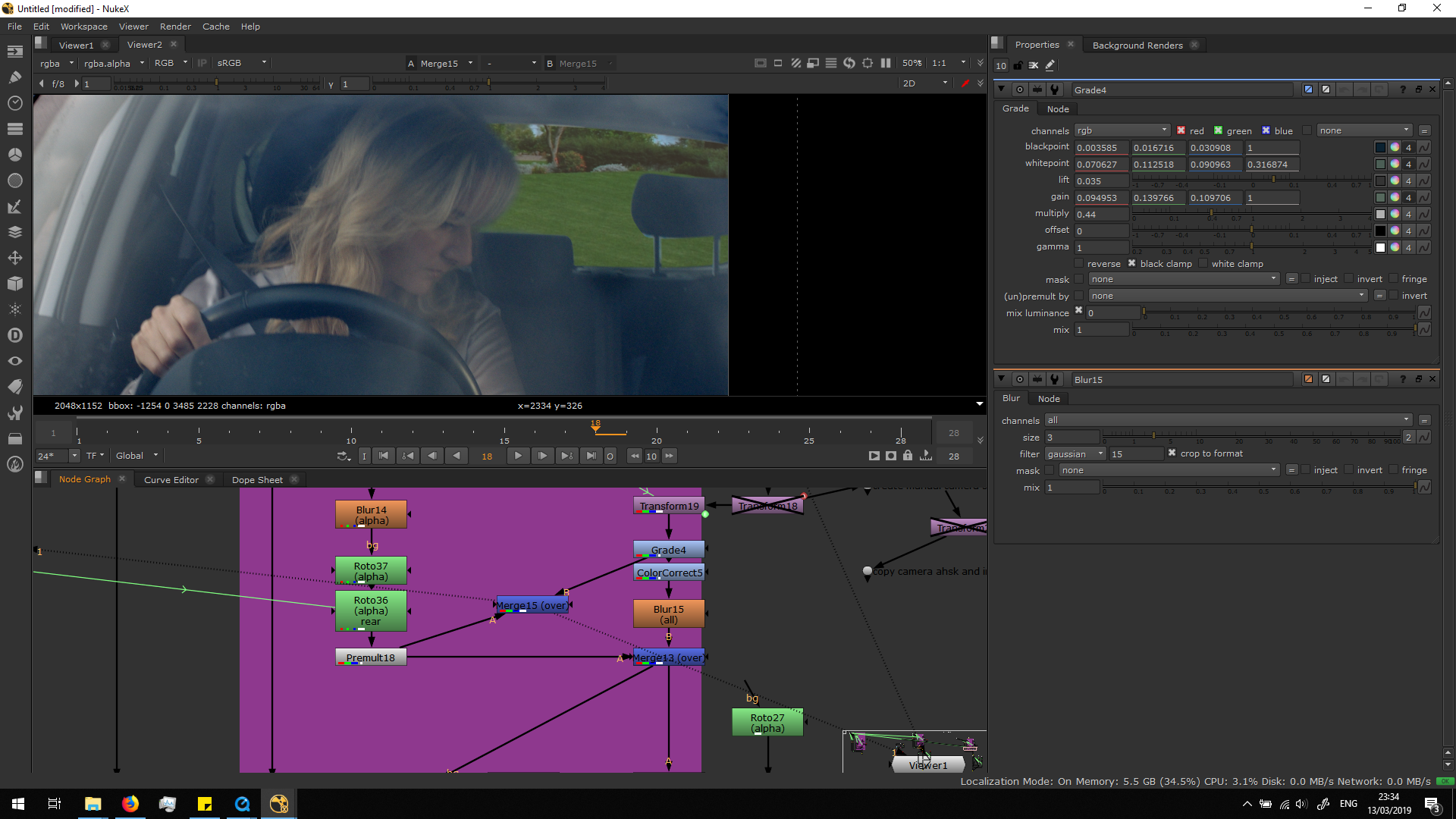Toggle crop to format in Blur15

coord(1172,453)
